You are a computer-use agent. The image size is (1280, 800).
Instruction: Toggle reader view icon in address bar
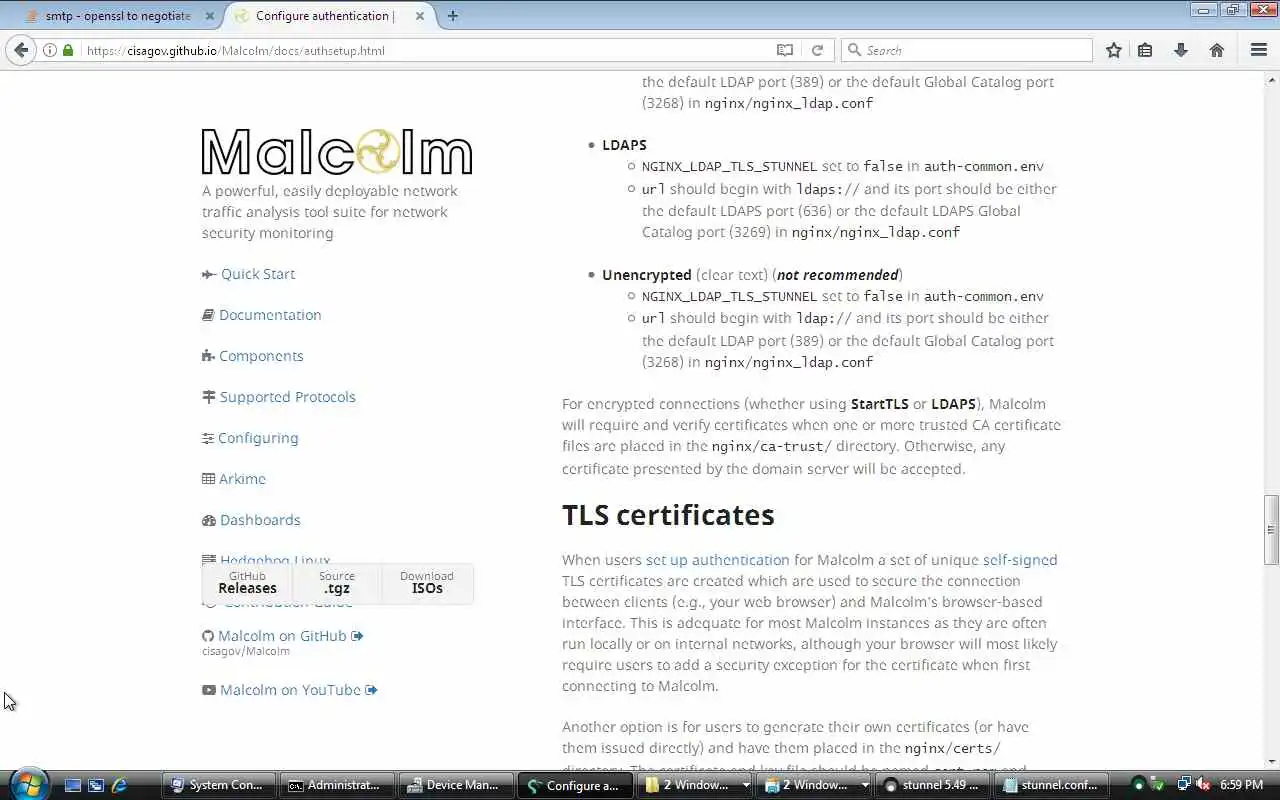[785, 50]
